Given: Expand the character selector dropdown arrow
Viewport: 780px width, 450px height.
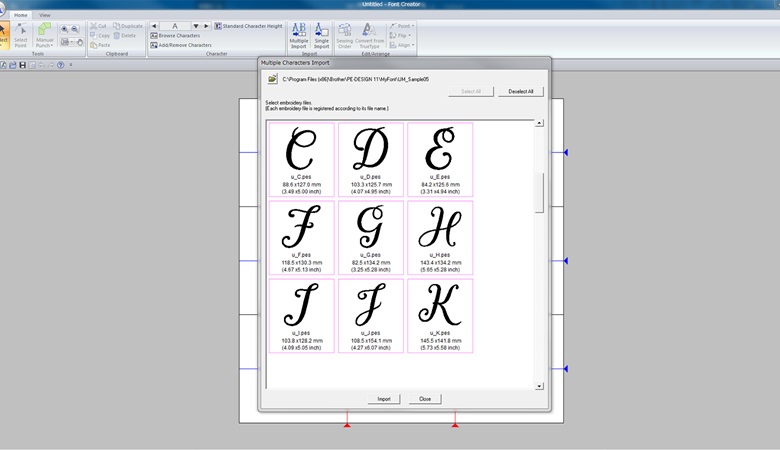Looking at the screenshot, I should [196, 26].
